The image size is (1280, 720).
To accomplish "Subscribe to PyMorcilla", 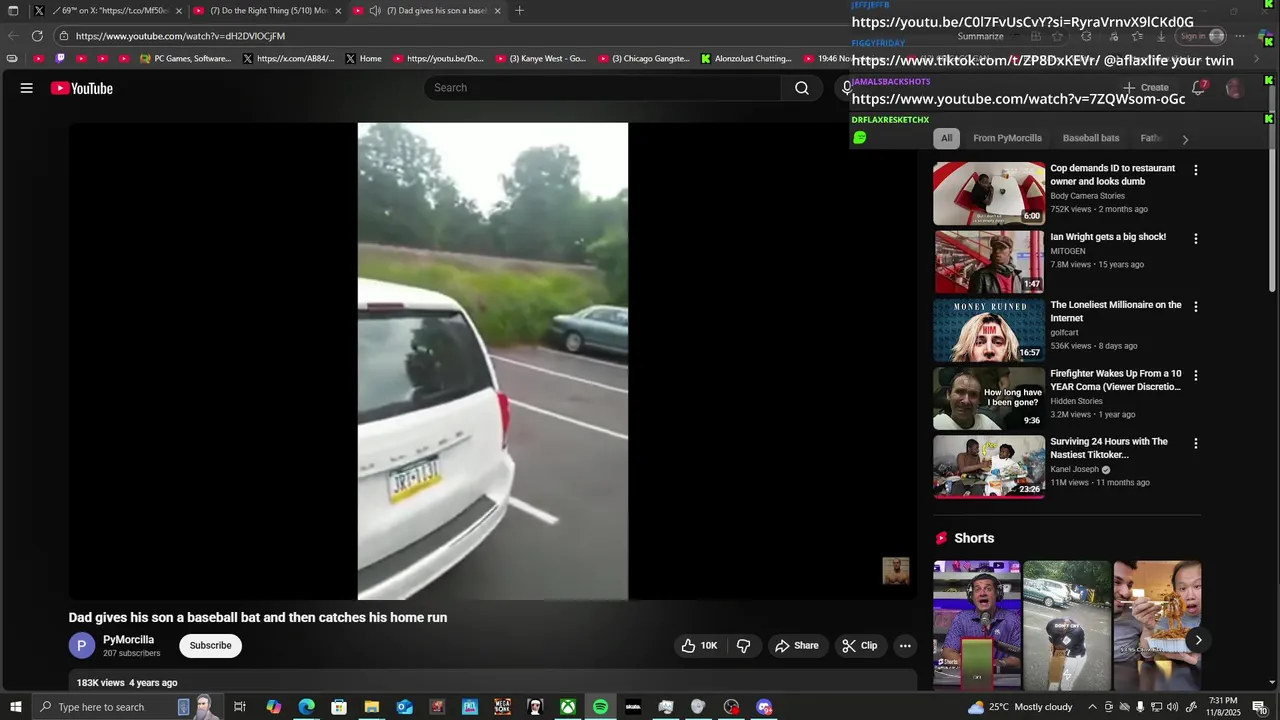I will point(210,646).
